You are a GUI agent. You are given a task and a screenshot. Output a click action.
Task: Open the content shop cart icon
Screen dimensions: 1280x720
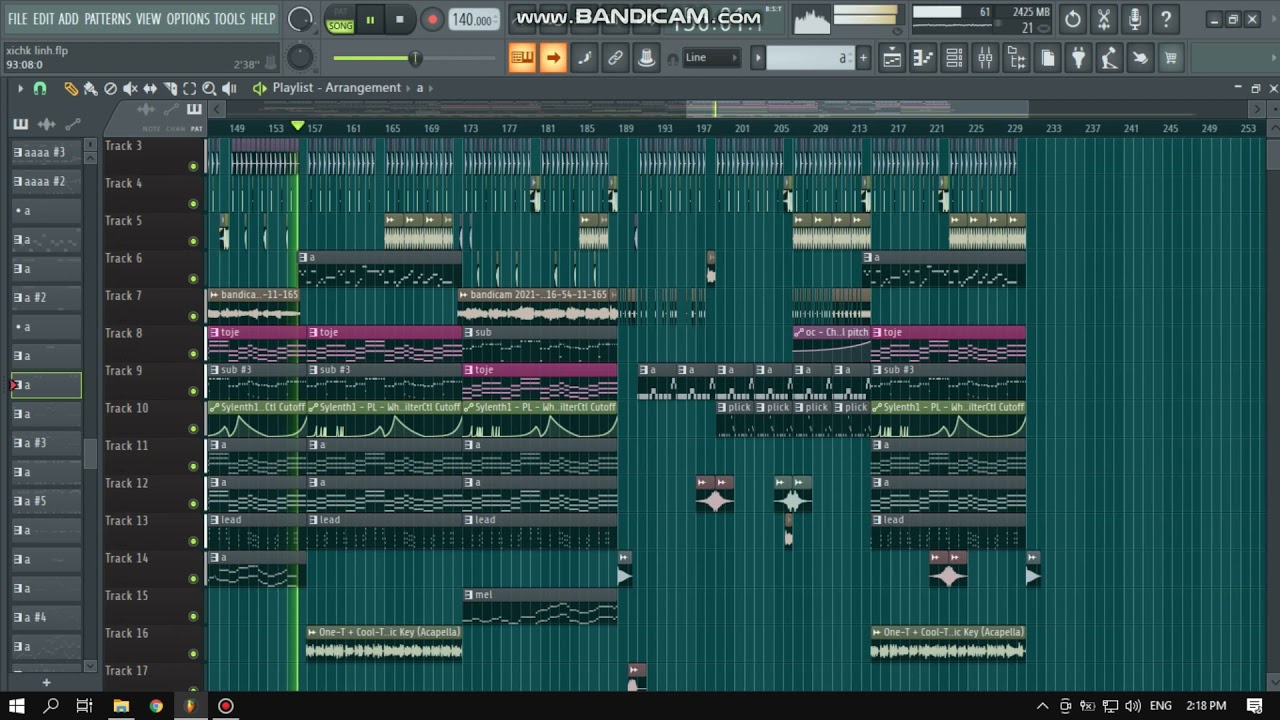(1171, 58)
